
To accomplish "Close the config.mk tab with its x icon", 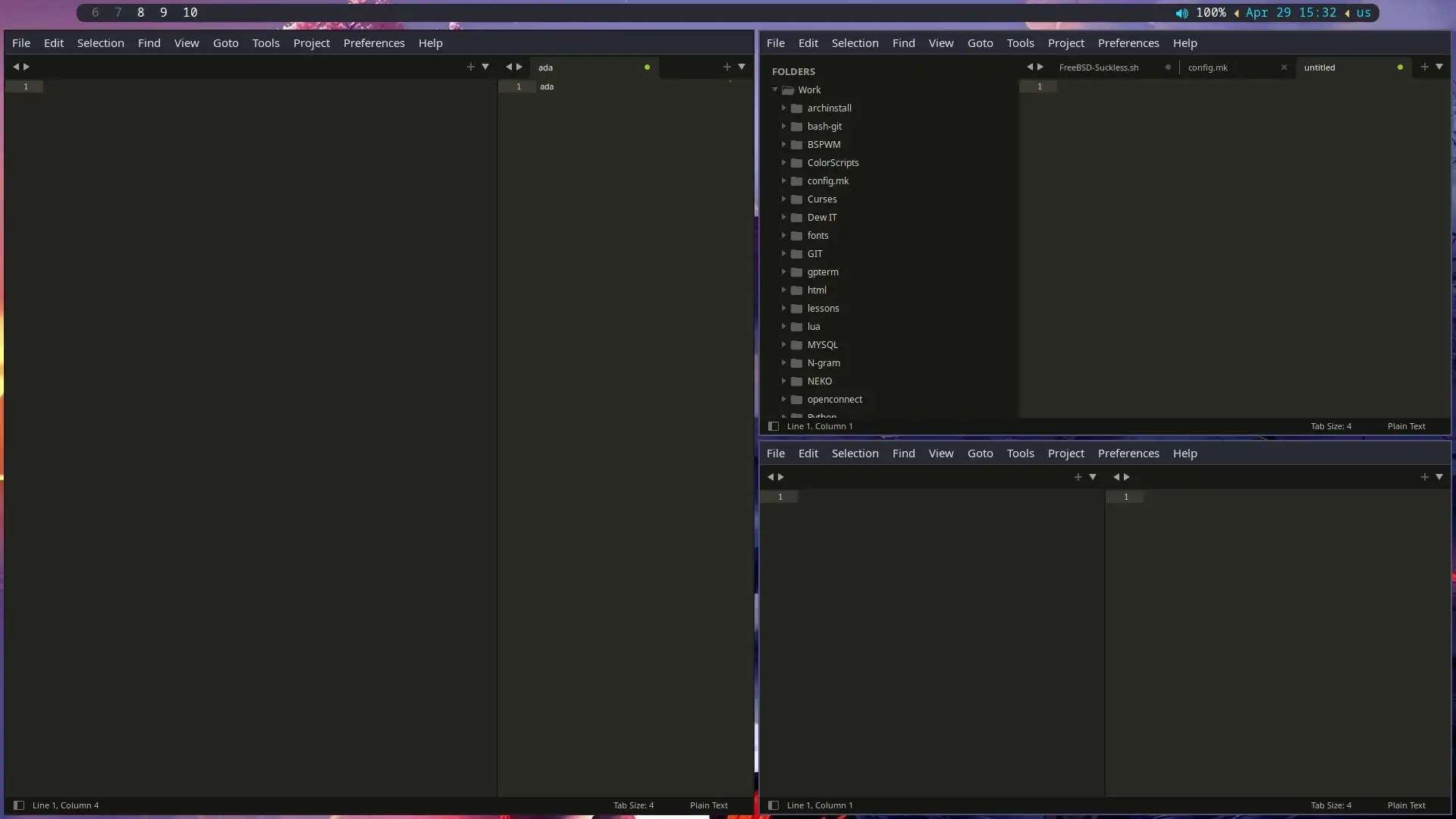I will [1284, 67].
